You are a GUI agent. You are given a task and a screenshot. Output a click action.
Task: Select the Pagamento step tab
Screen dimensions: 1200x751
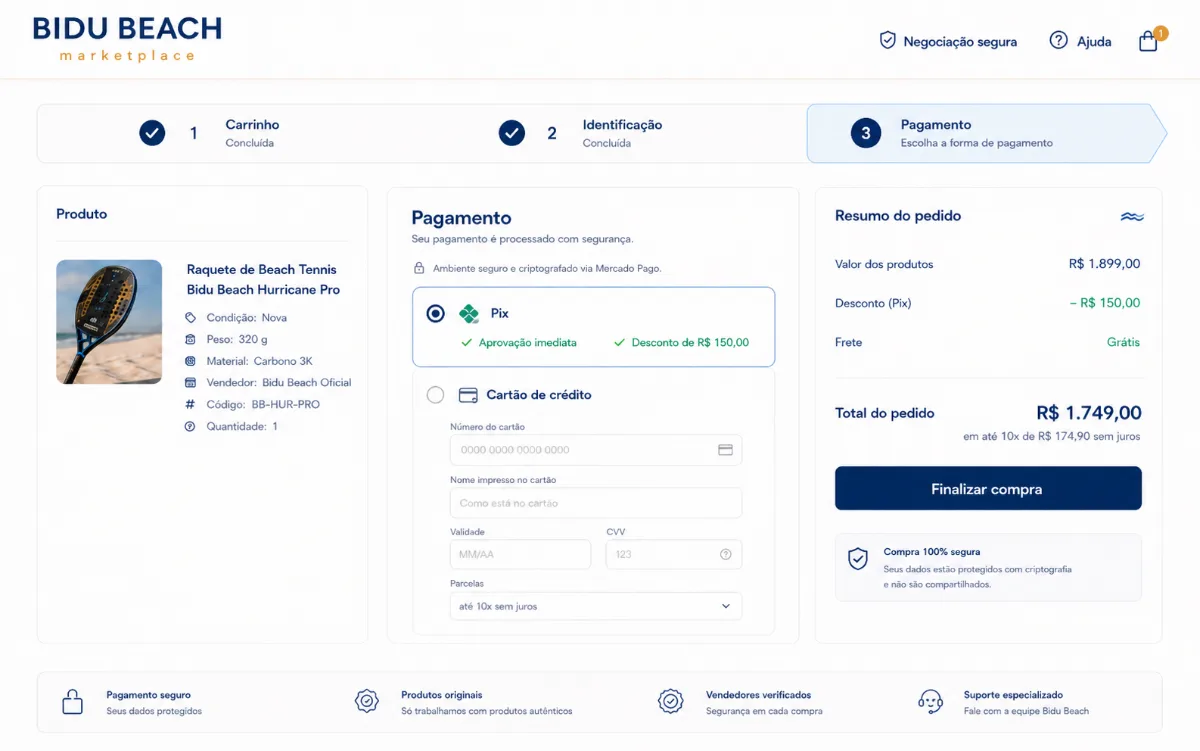tap(986, 133)
